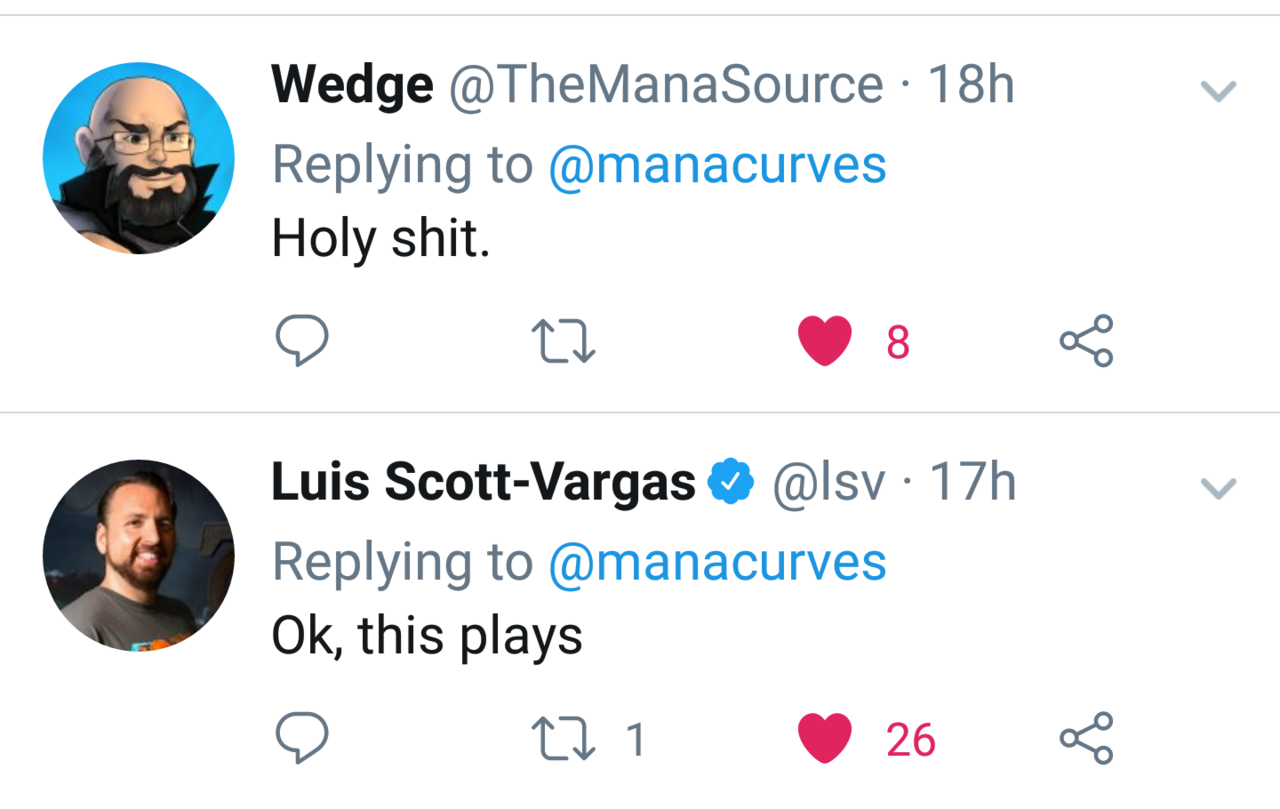This screenshot has width=1280, height=809.
Task: Retweet Wedge's tweet
Action: click(565, 341)
